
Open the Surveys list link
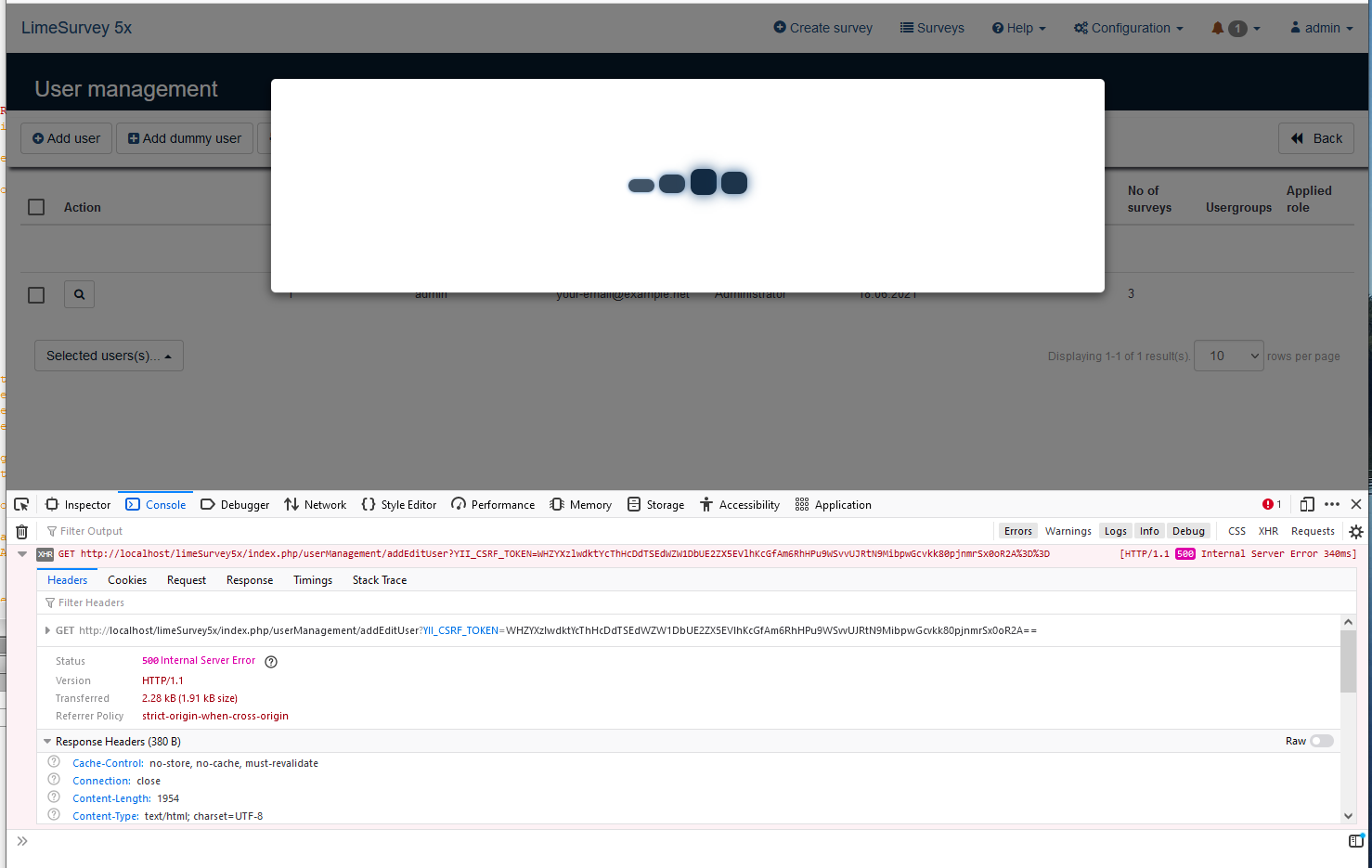932,28
